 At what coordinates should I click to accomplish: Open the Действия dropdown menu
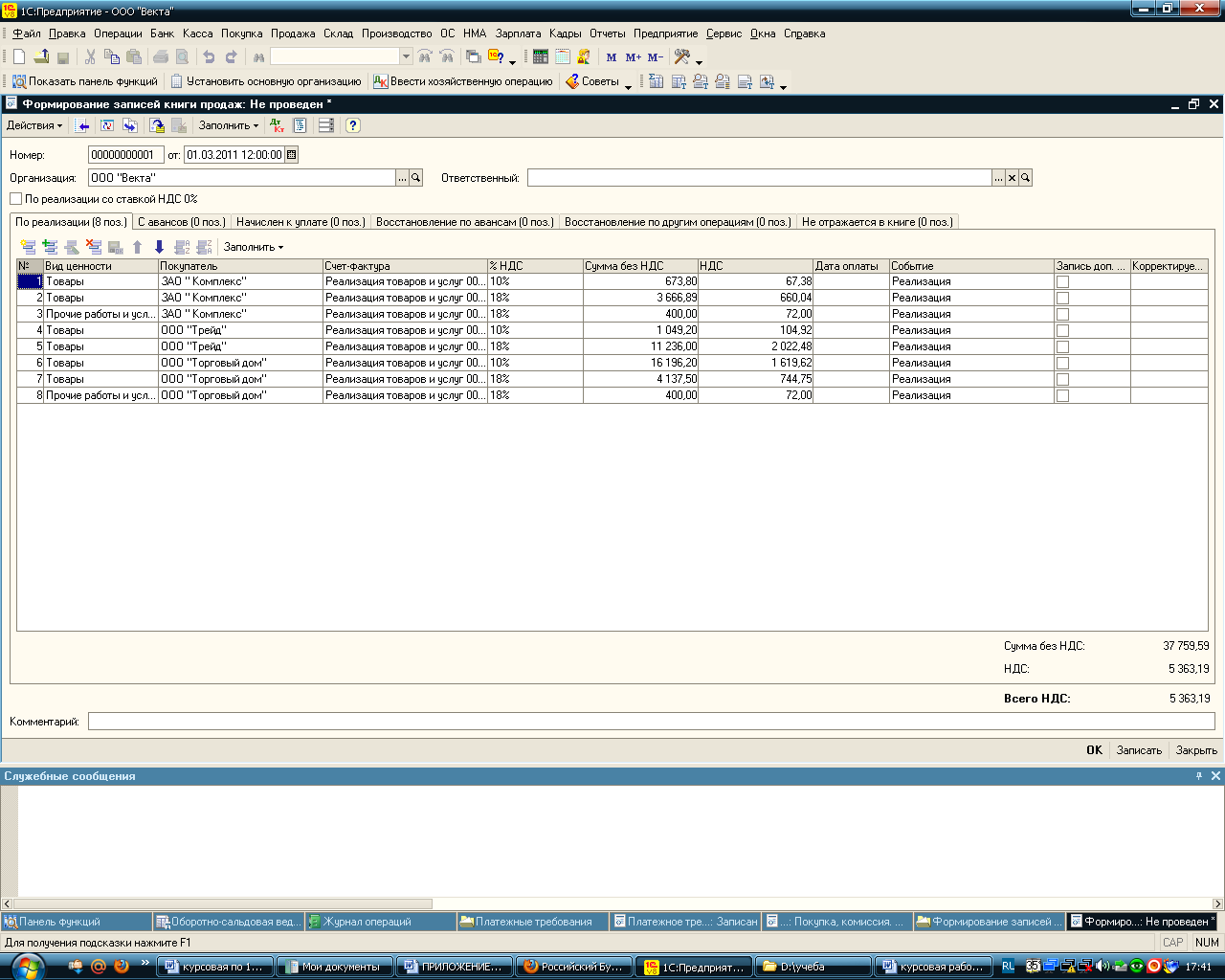click(x=34, y=125)
